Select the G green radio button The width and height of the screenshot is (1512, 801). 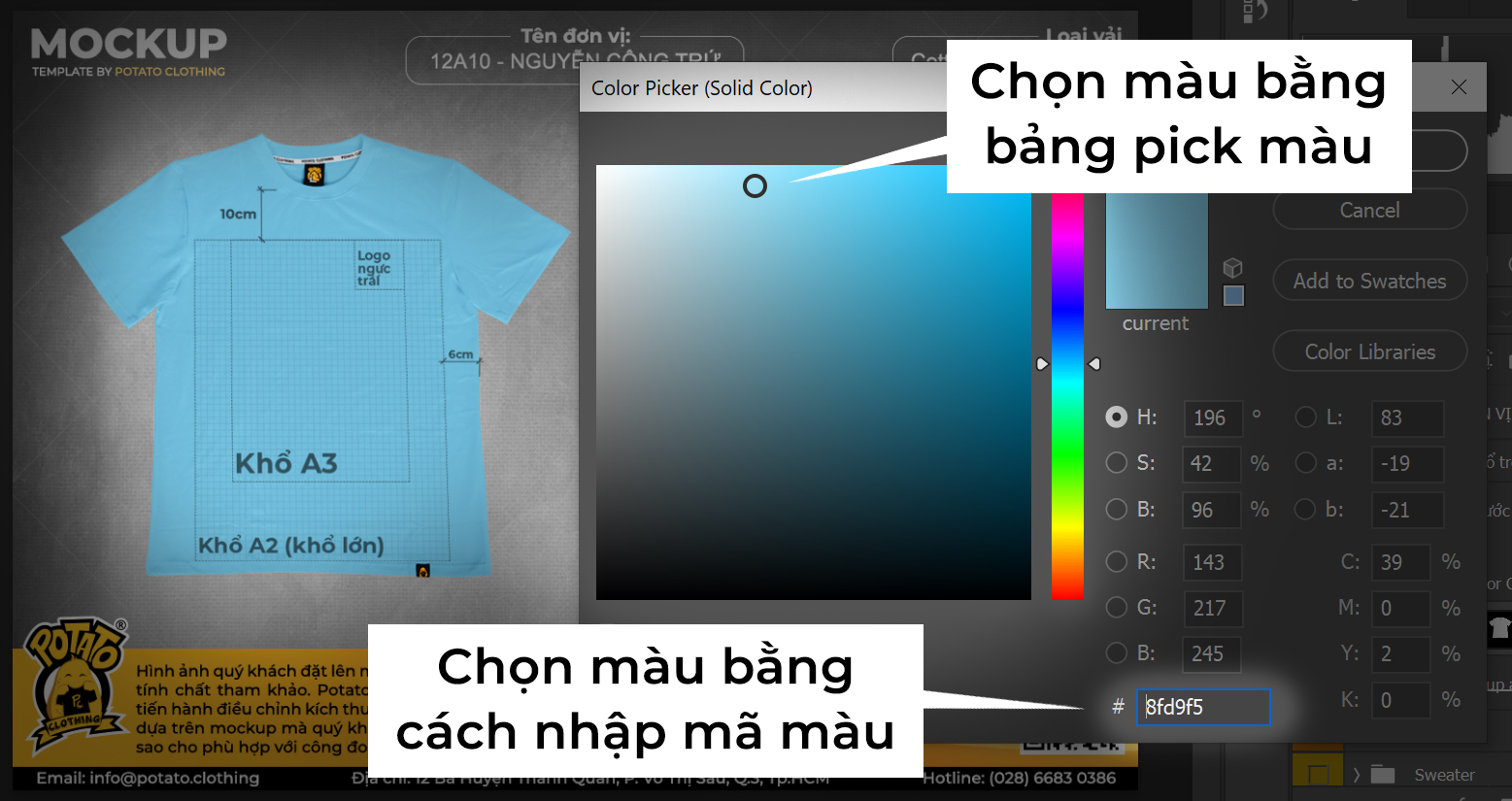pos(1117,608)
